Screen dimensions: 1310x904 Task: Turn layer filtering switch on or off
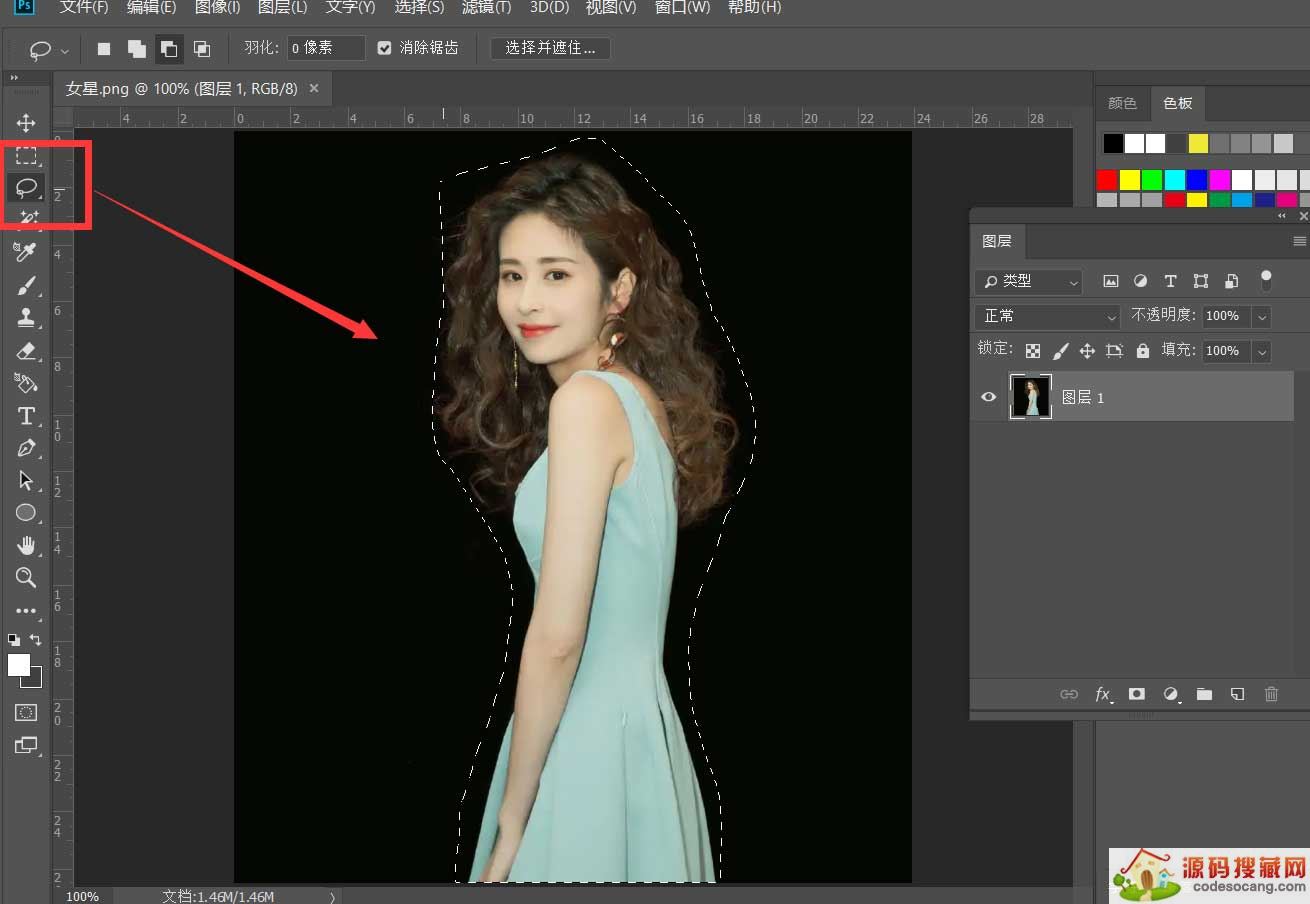pyautogui.click(x=1266, y=280)
